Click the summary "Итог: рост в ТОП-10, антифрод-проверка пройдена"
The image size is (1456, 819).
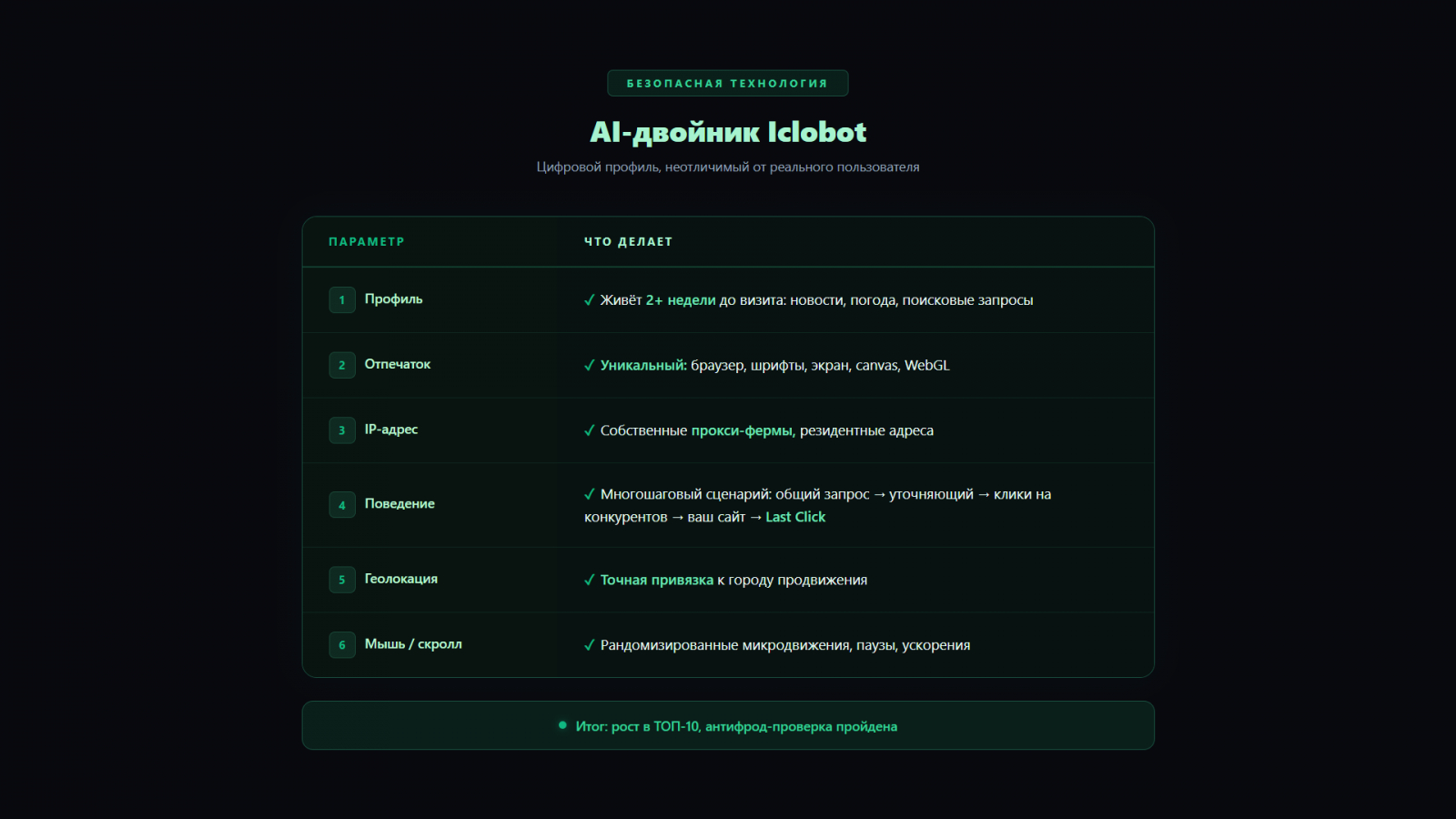(x=736, y=726)
